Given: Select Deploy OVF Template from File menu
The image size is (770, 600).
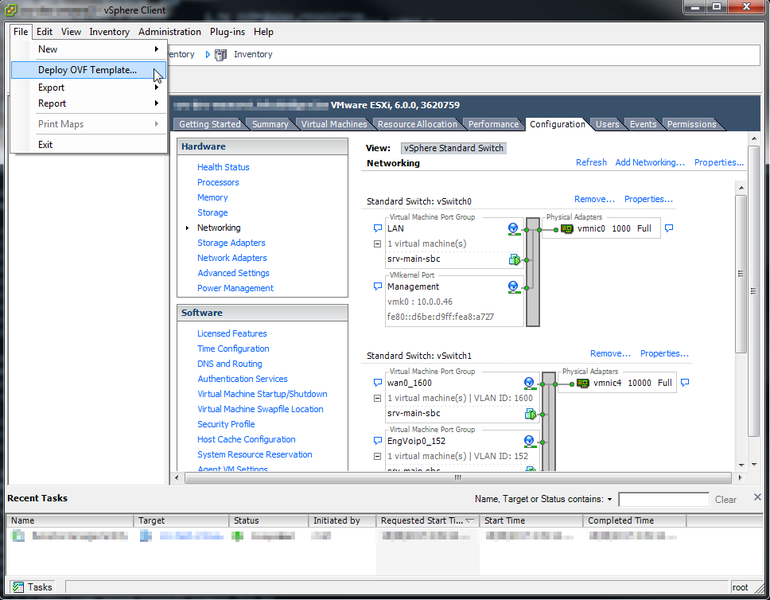Looking at the screenshot, I should pyautogui.click(x=89, y=70).
